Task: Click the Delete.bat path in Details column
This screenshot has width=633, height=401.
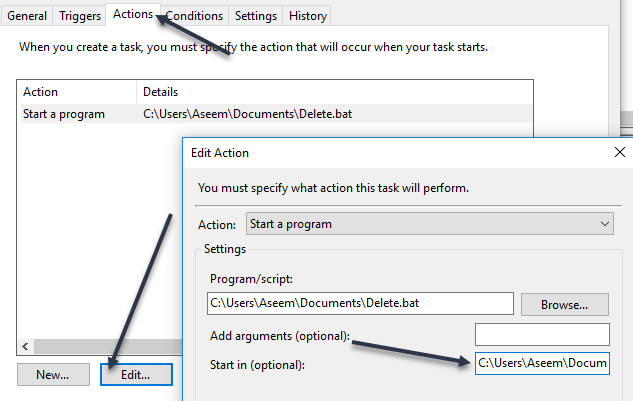Action: point(248,114)
